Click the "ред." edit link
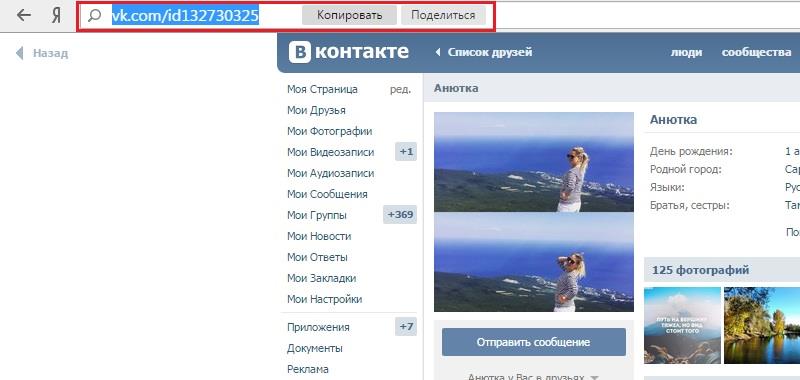This screenshot has width=800, height=380. coord(400,90)
